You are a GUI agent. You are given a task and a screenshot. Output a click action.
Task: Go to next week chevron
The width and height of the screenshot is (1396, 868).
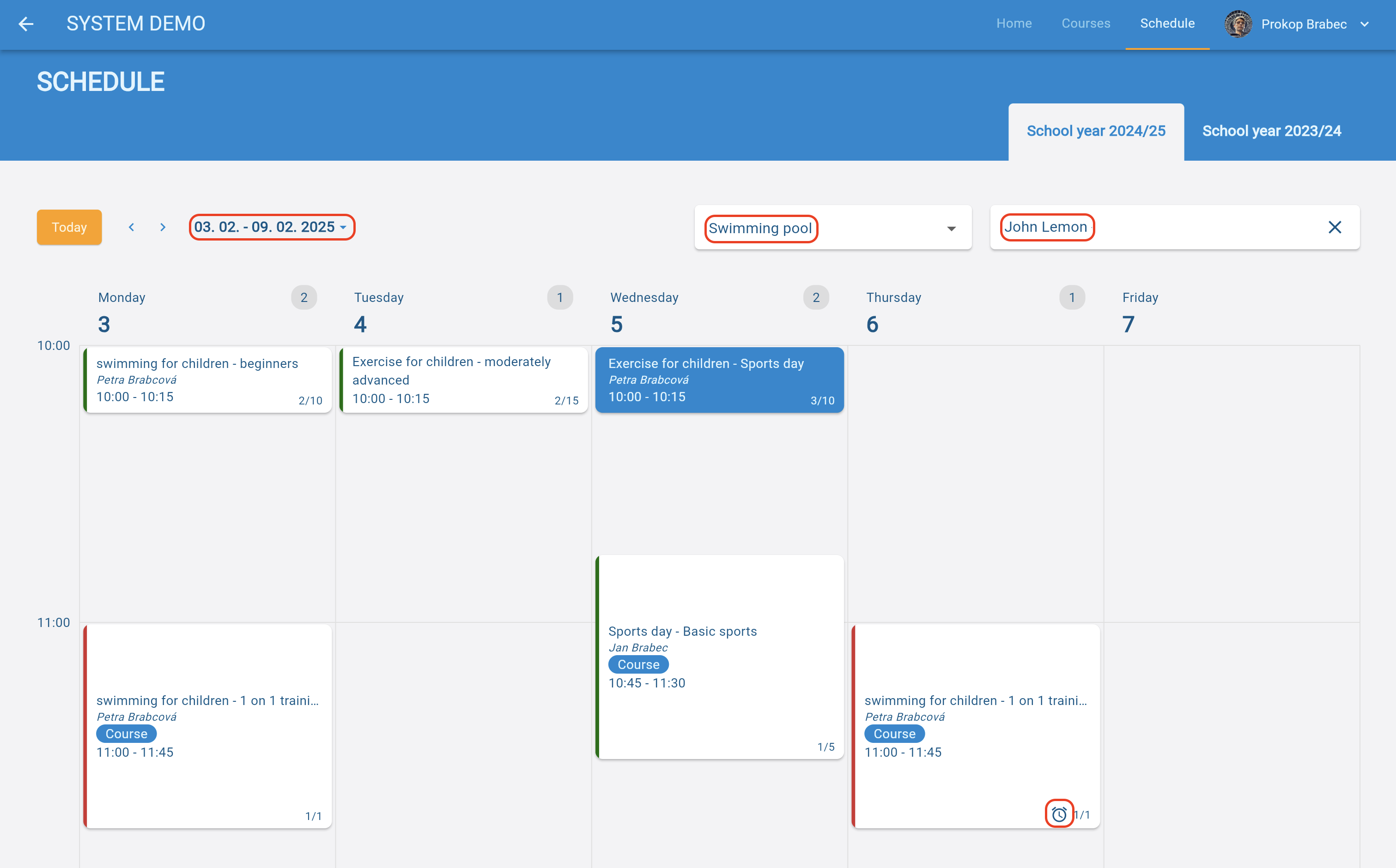coord(163,227)
